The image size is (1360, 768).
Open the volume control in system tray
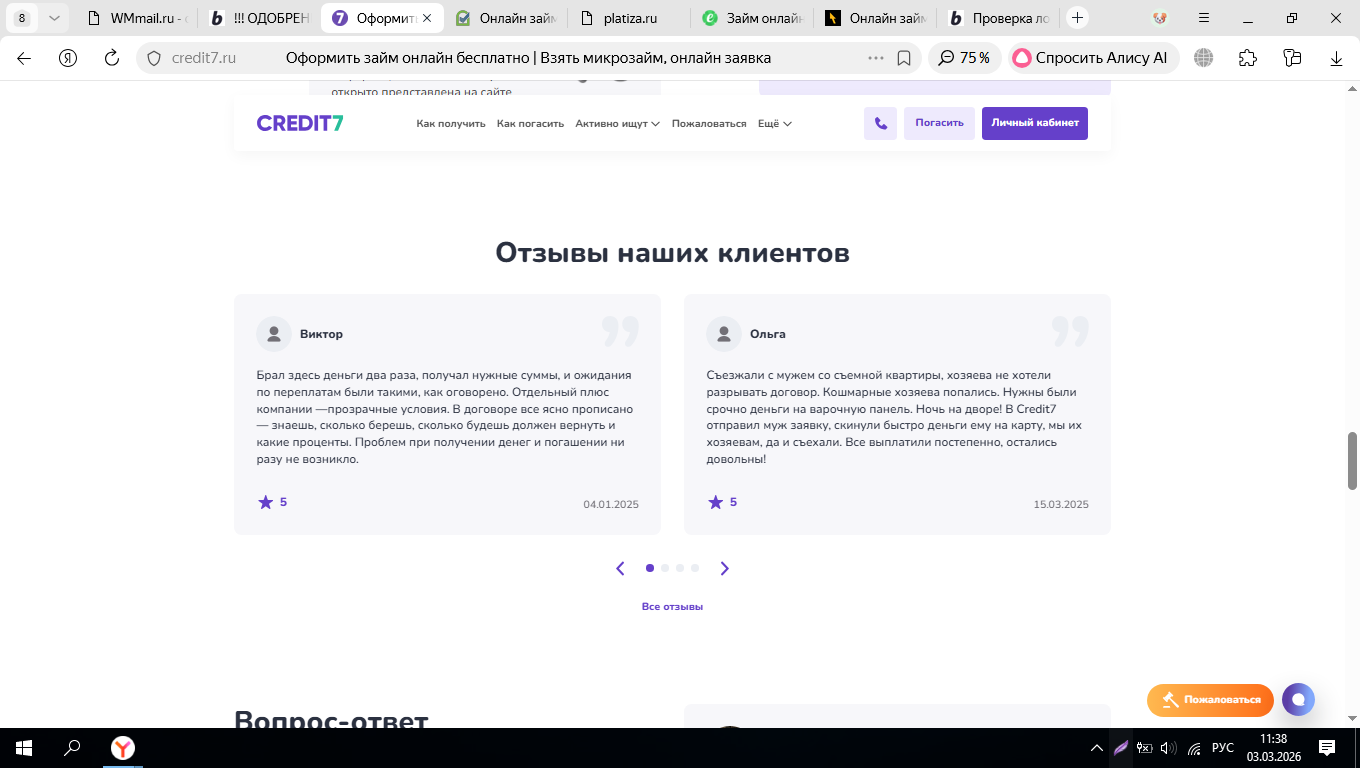(x=1168, y=748)
